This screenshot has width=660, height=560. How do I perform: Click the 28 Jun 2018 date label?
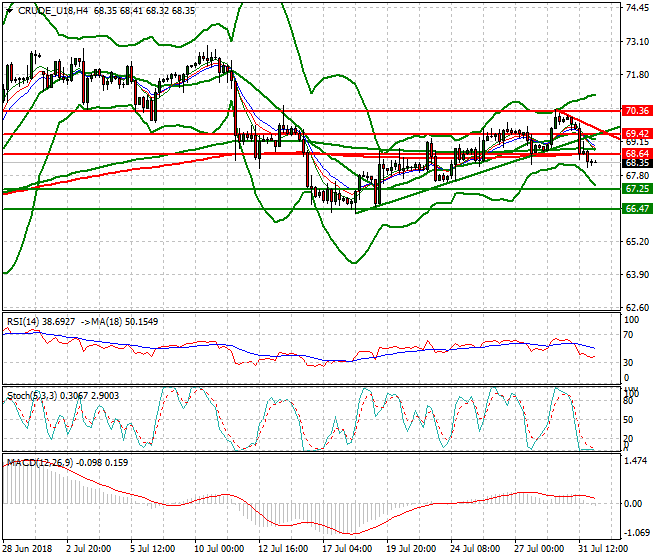point(28,549)
